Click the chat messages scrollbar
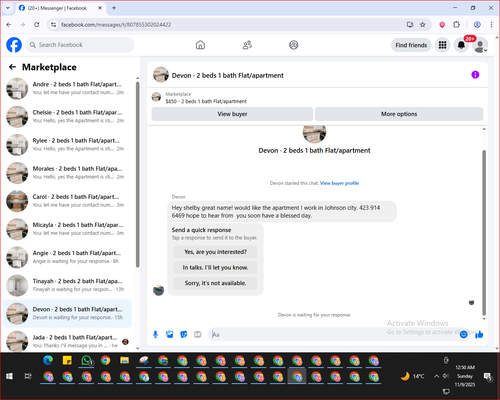Viewport: 500px width, 400px height. pos(484,232)
